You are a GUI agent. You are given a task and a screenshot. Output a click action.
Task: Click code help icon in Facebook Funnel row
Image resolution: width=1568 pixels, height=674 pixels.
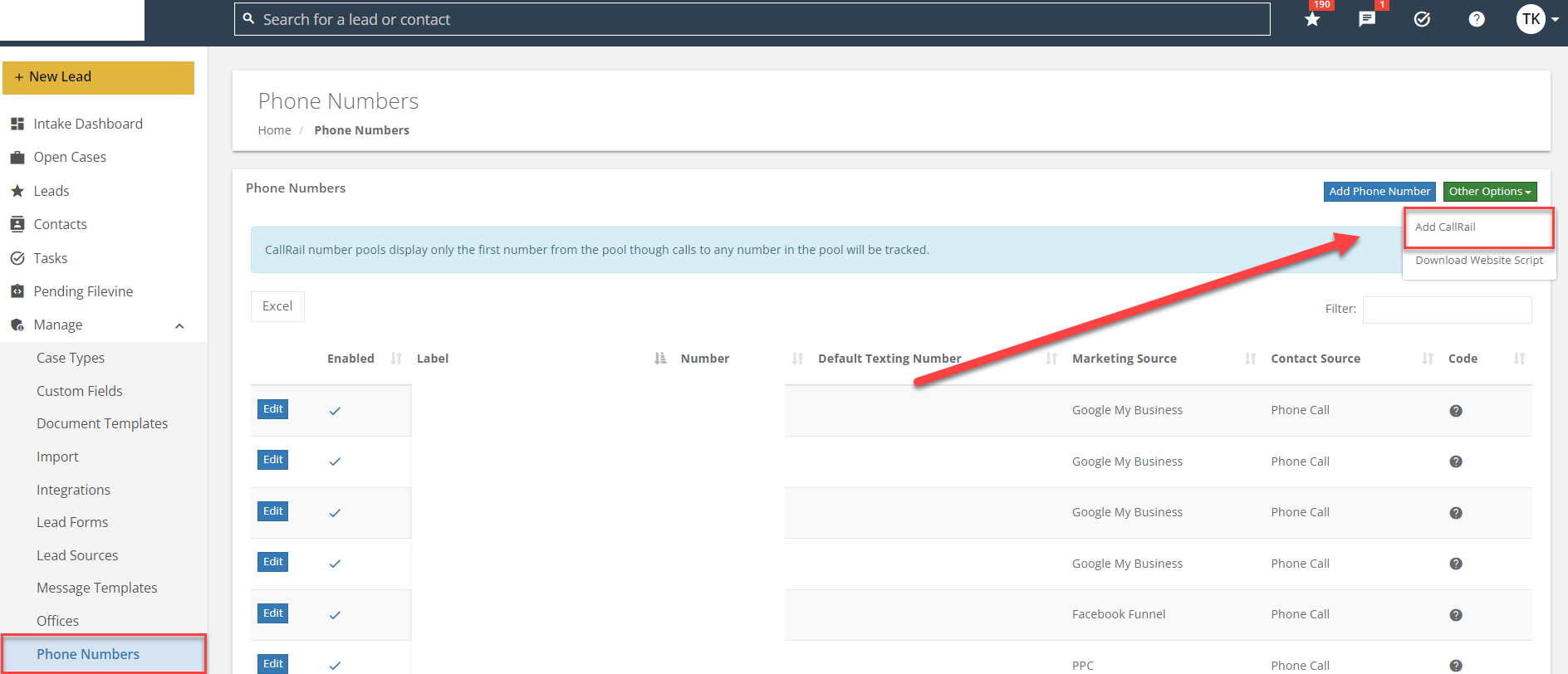1456,615
